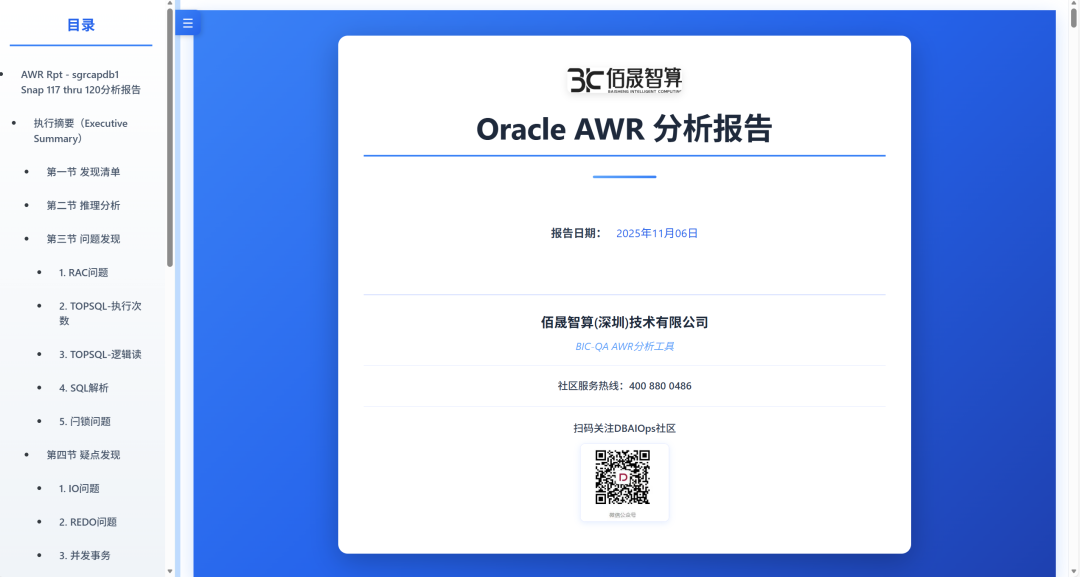1080x577 pixels.
Task: Click the report date 2025年11月06日
Action: pyautogui.click(x=656, y=233)
